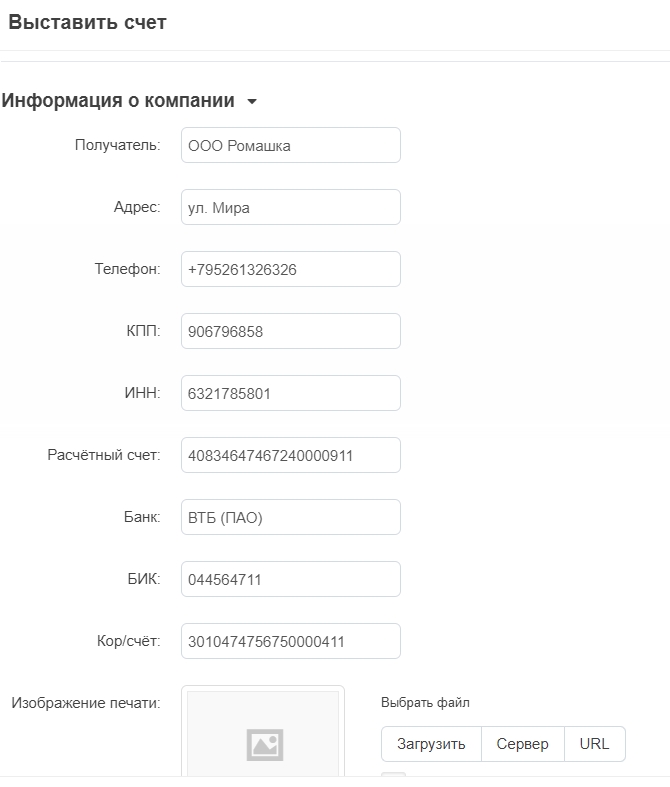The image size is (670, 787).
Task: Click the Получатель field with ООО Ромашка
Action: [x=291, y=145]
